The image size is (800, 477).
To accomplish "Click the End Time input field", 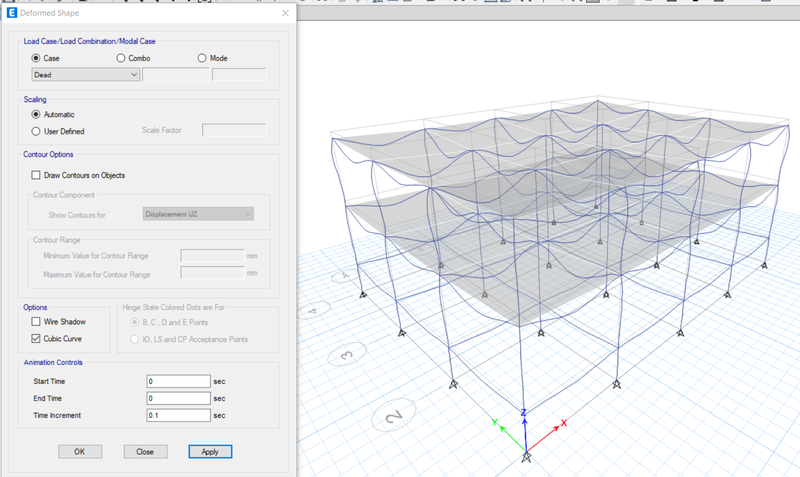I will tap(179, 398).
